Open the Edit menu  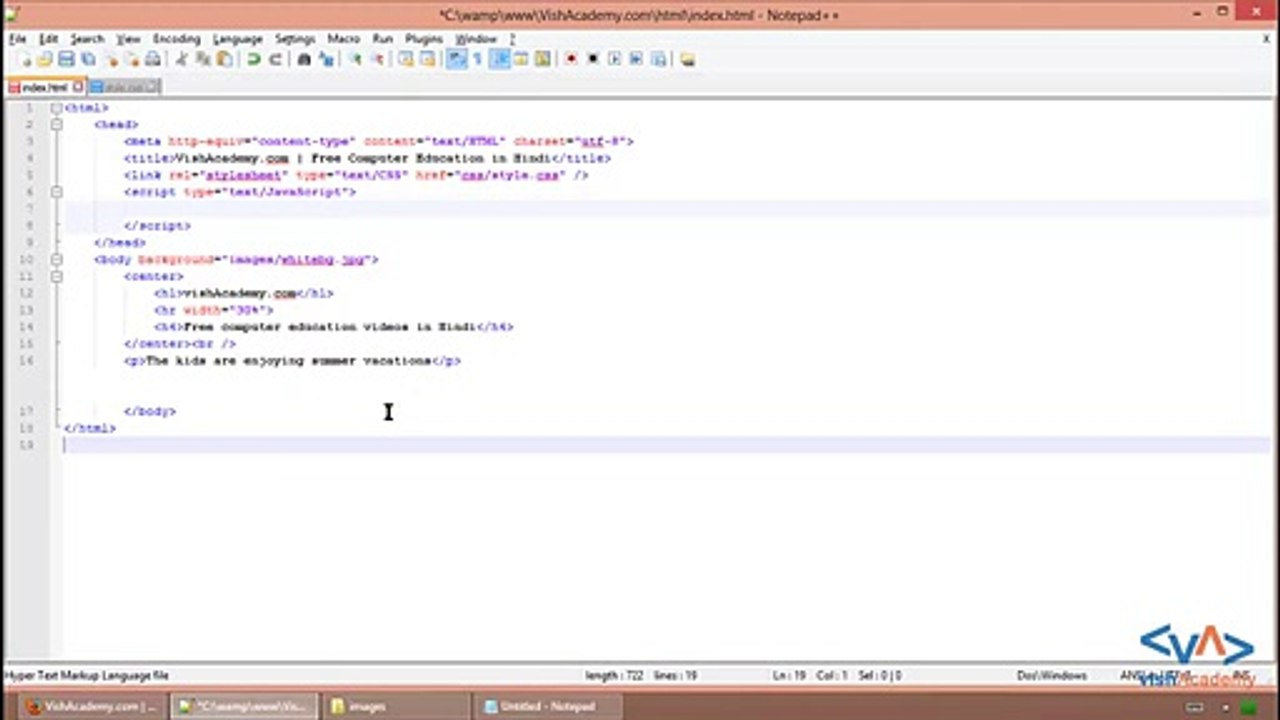point(48,39)
